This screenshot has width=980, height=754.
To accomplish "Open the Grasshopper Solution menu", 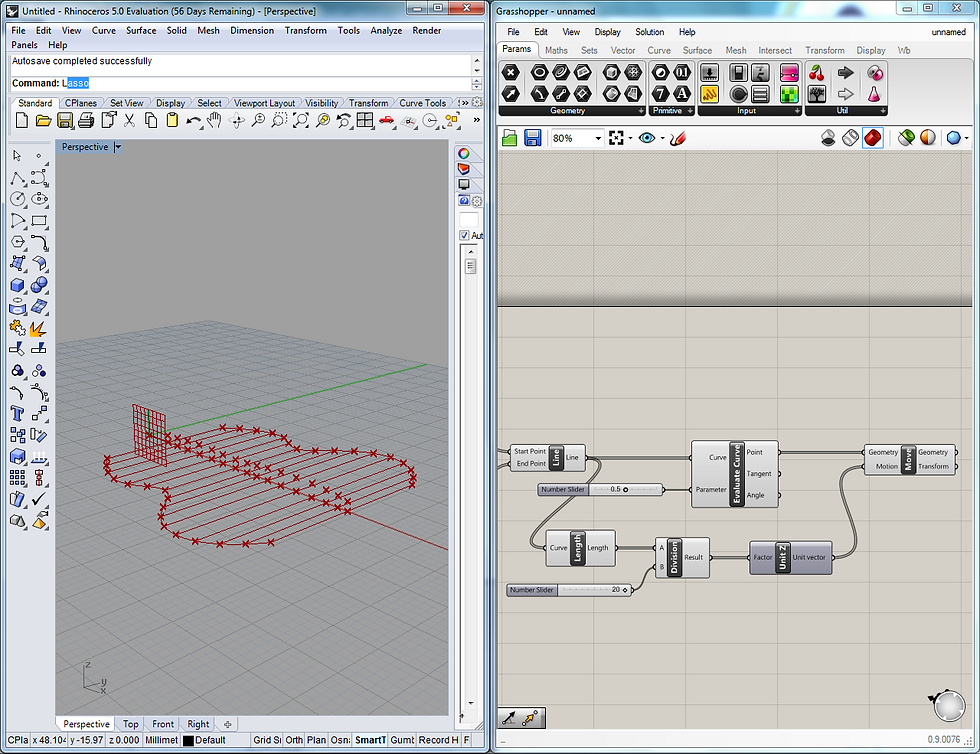I will pos(649,32).
